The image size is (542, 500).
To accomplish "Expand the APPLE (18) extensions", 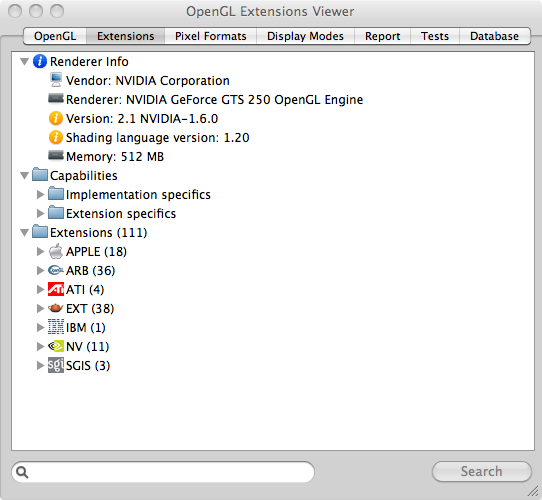I will (40, 251).
